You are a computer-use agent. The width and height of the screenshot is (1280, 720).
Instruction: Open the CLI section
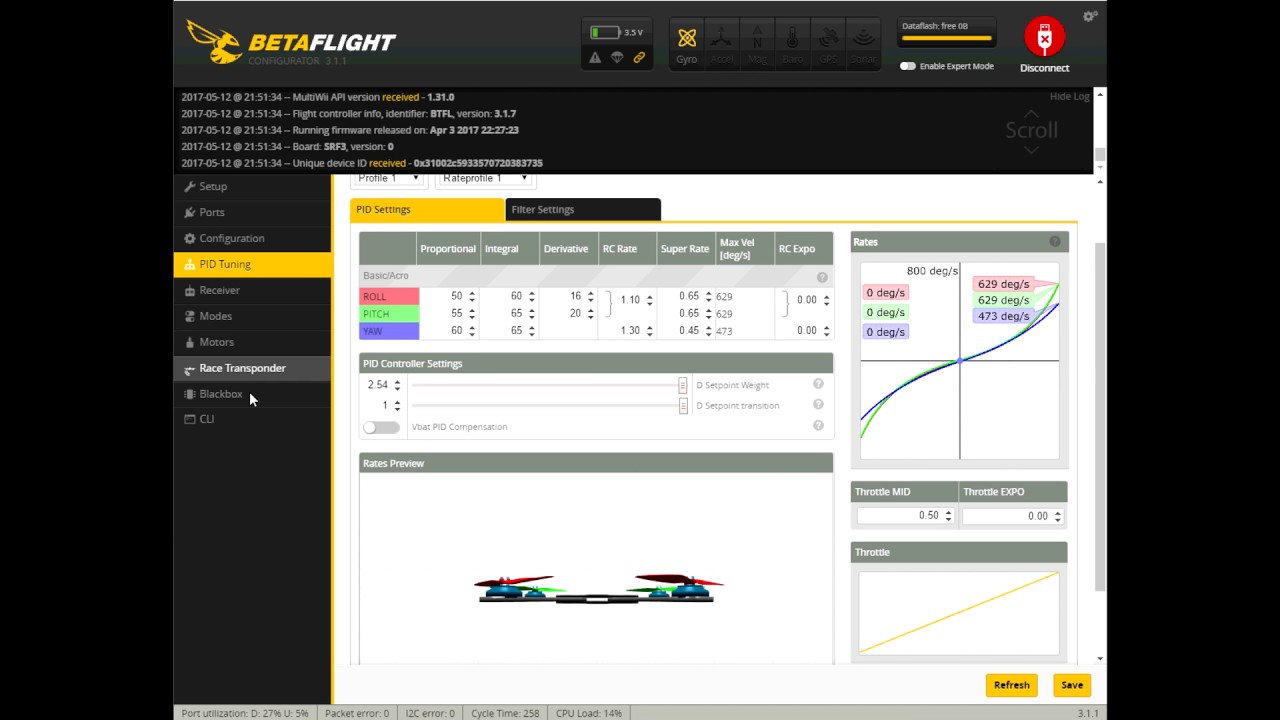[252, 419]
